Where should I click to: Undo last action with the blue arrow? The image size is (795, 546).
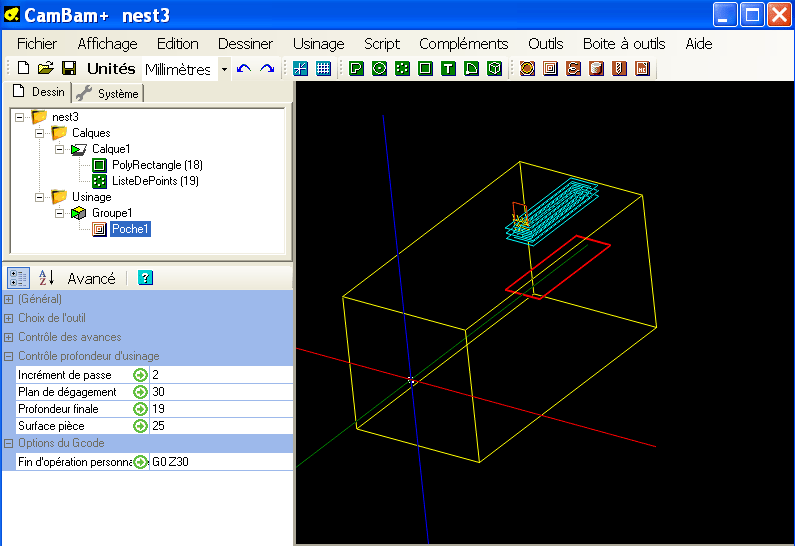(244, 68)
